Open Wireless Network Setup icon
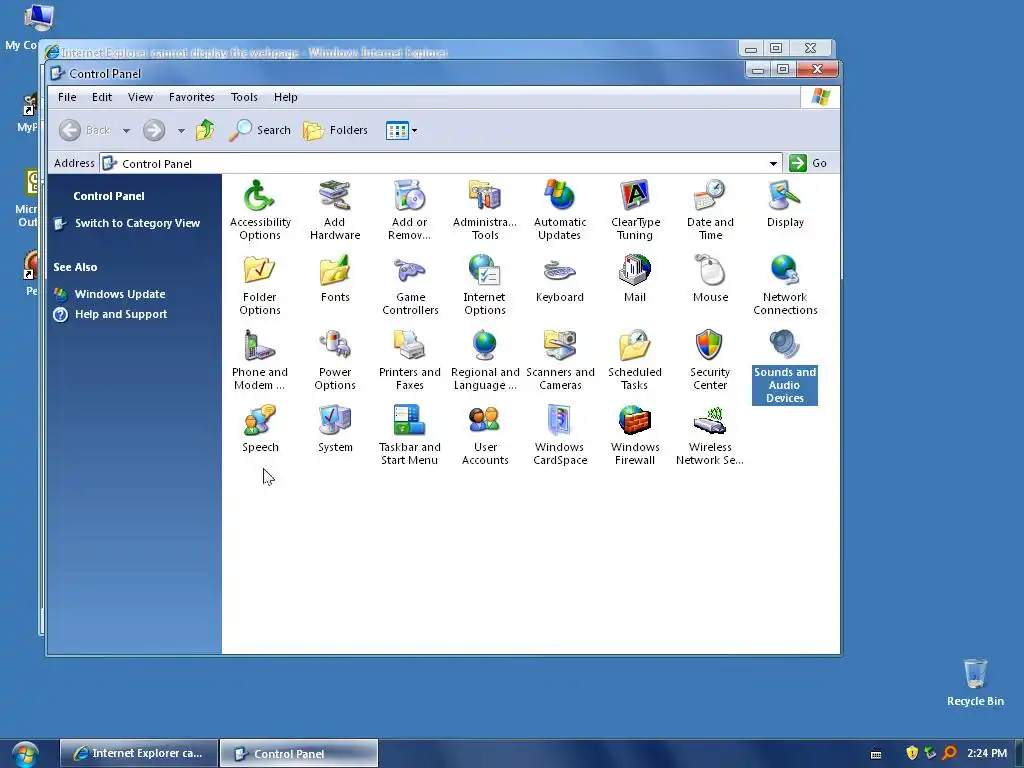 [x=710, y=436]
